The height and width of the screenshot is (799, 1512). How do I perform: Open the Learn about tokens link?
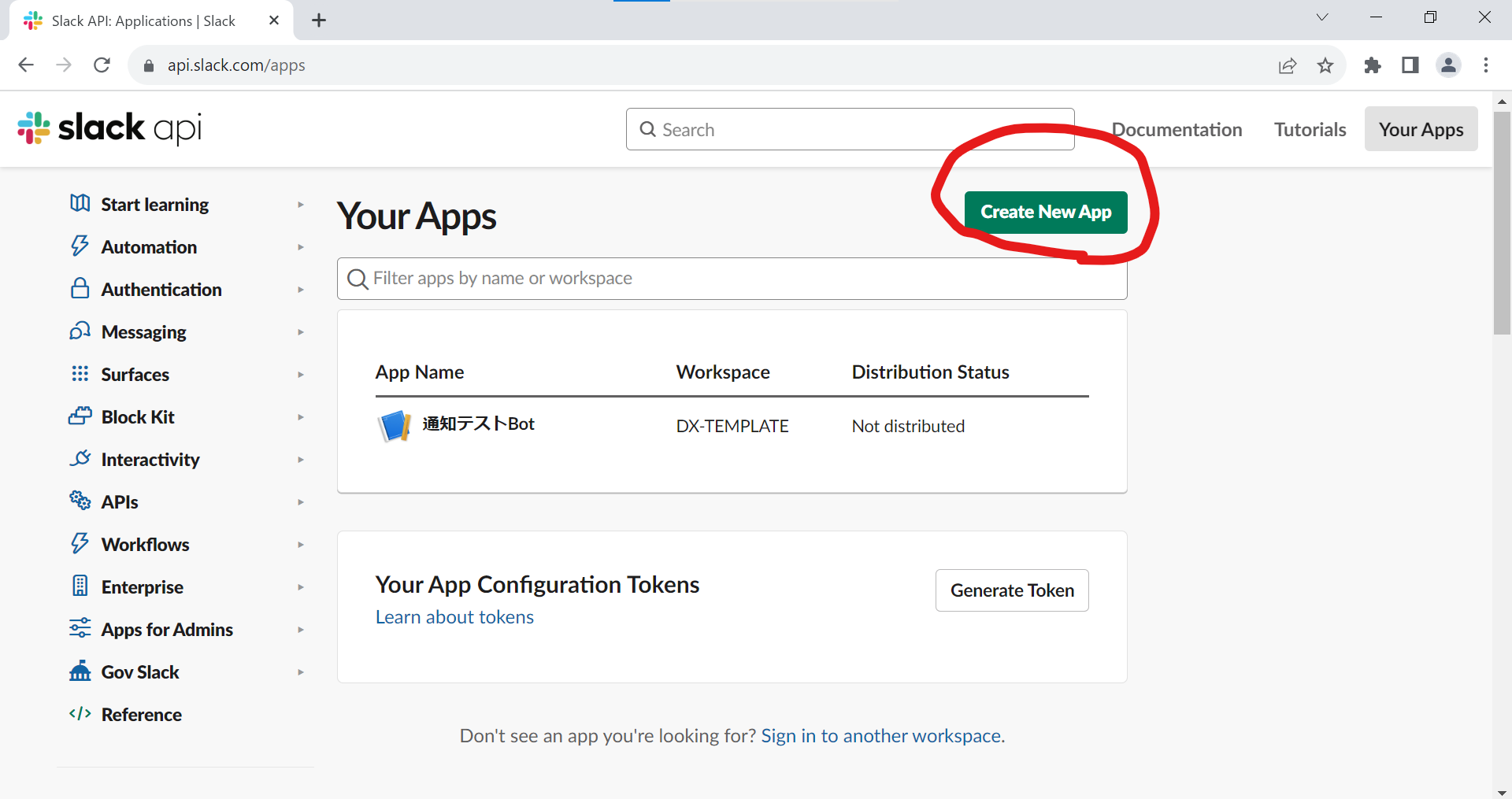click(x=454, y=617)
